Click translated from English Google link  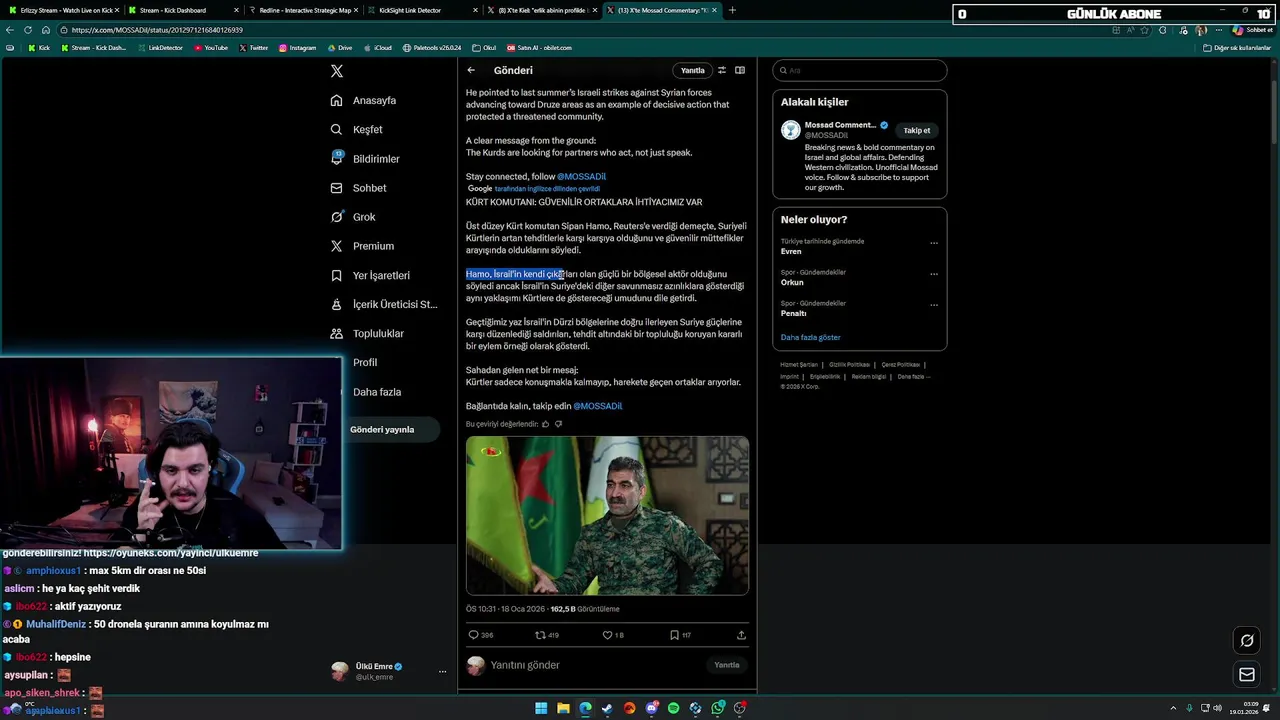547,189
